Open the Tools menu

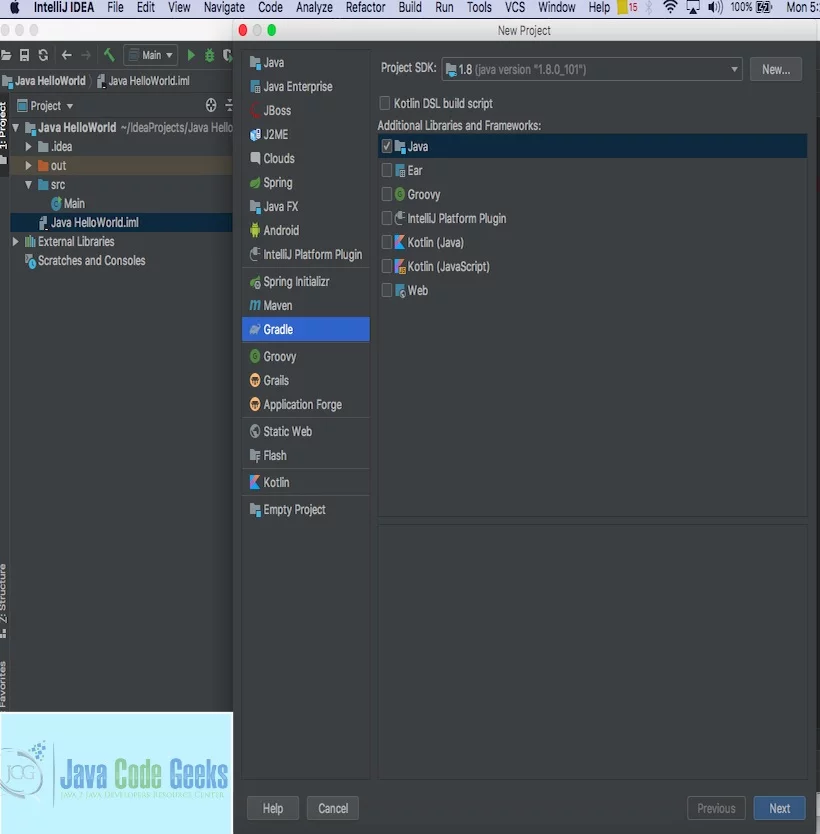coord(479,7)
